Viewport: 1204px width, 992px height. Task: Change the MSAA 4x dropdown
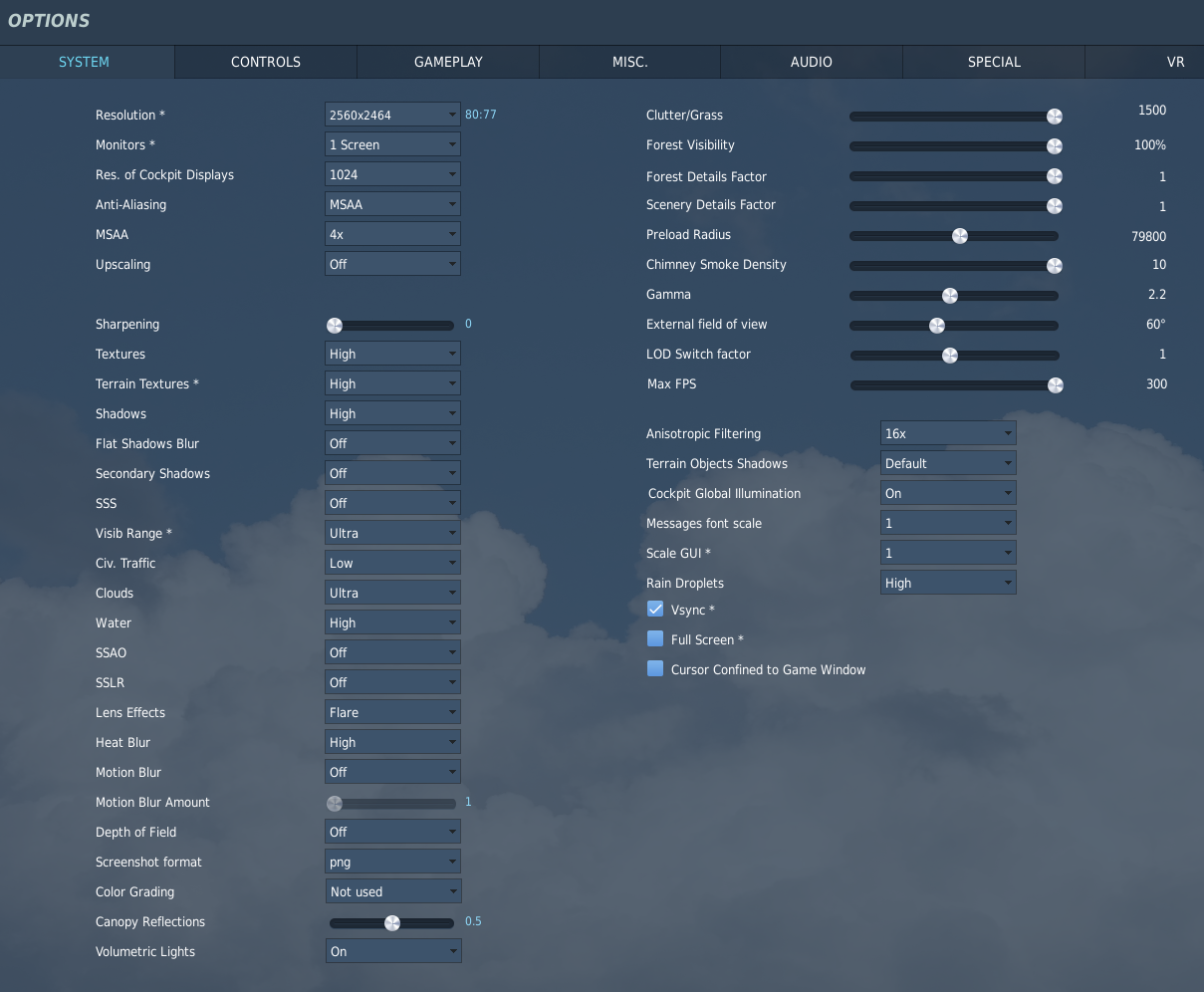coord(392,234)
